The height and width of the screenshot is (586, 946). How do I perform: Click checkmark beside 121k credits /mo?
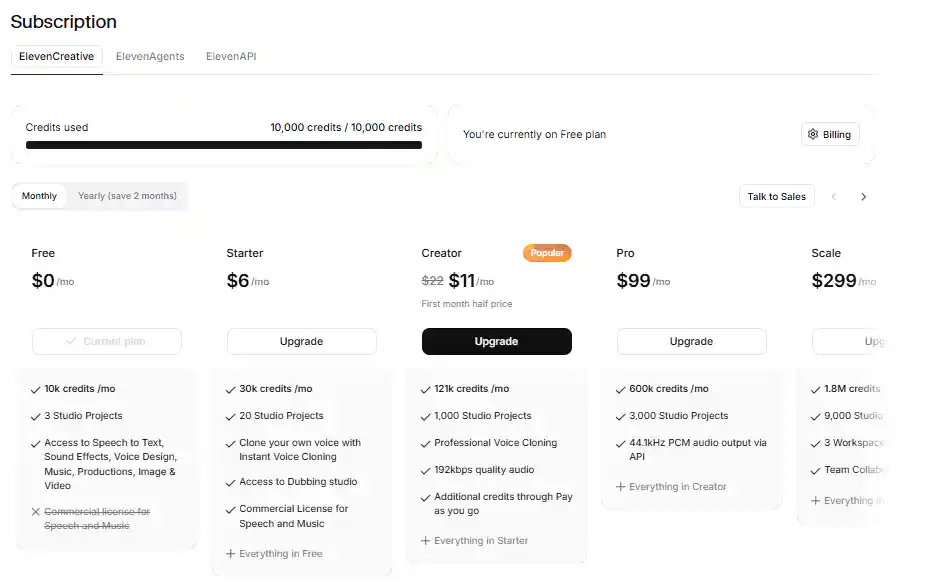[425, 390]
